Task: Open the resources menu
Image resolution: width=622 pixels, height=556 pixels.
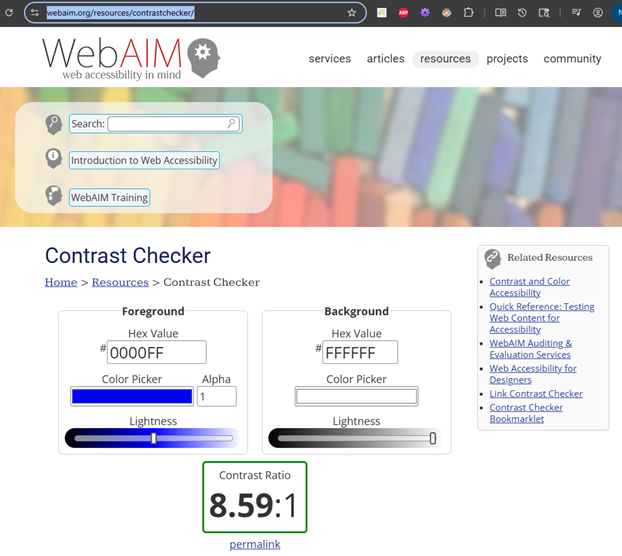Action: click(x=445, y=59)
